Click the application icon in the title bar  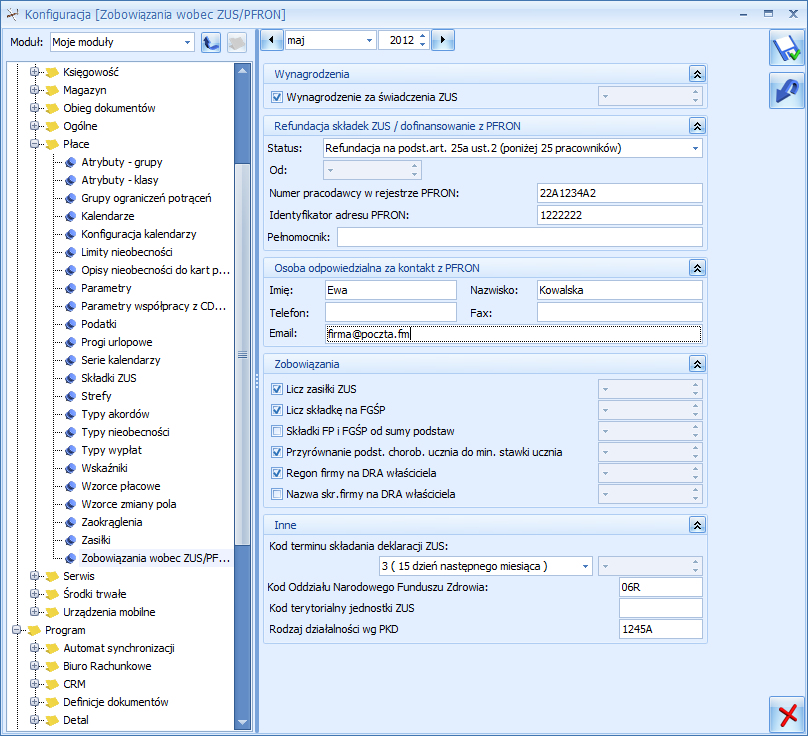pos(13,14)
